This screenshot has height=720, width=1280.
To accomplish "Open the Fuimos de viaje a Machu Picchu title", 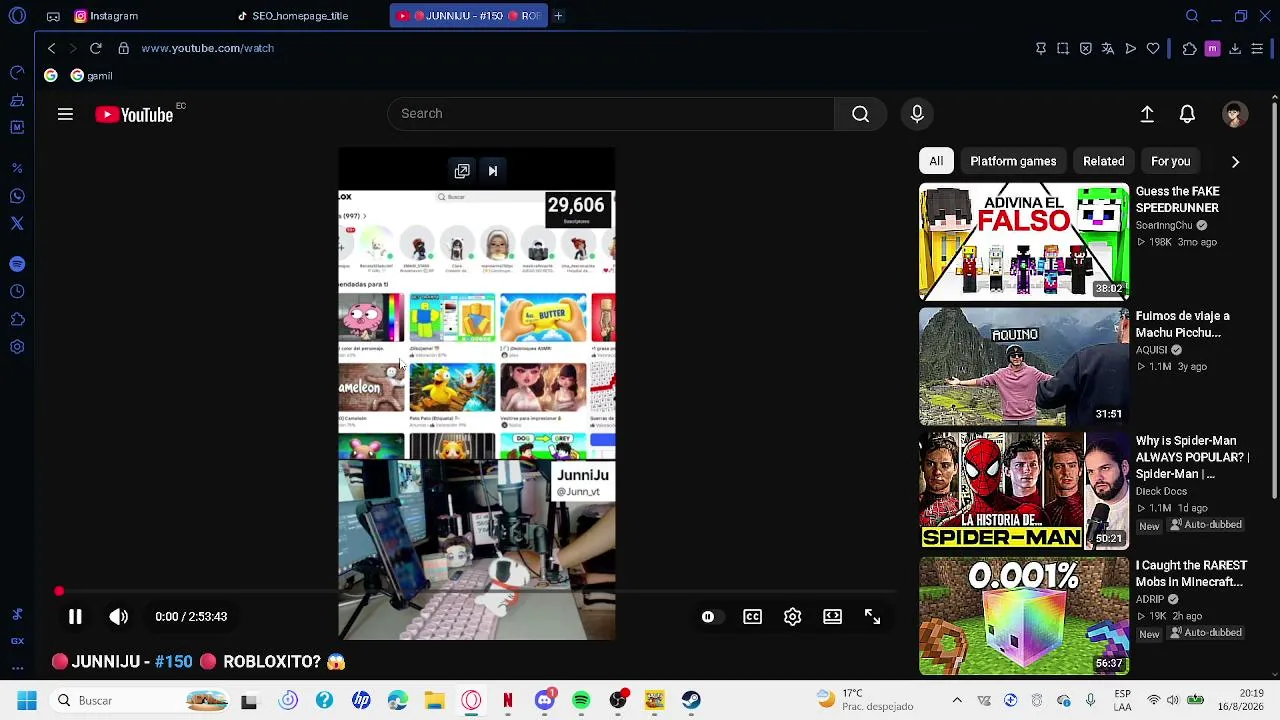I will coord(1182,324).
